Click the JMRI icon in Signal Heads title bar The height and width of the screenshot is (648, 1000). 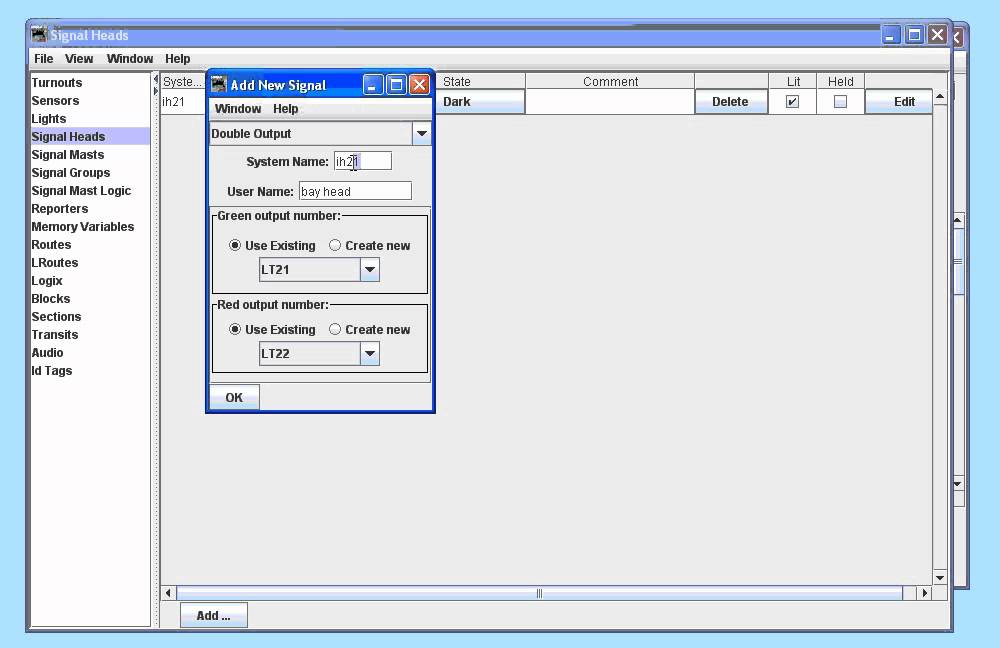pyautogui.click(x=40, y=34)
